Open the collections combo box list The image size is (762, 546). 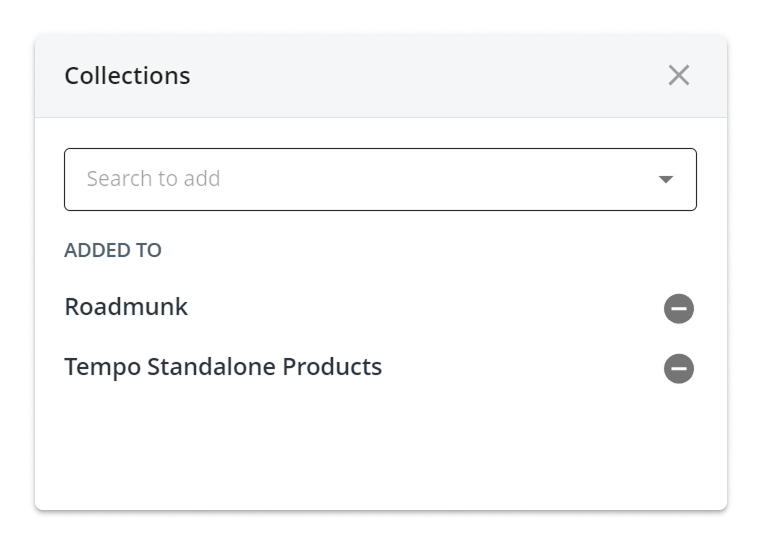(666, 180)
